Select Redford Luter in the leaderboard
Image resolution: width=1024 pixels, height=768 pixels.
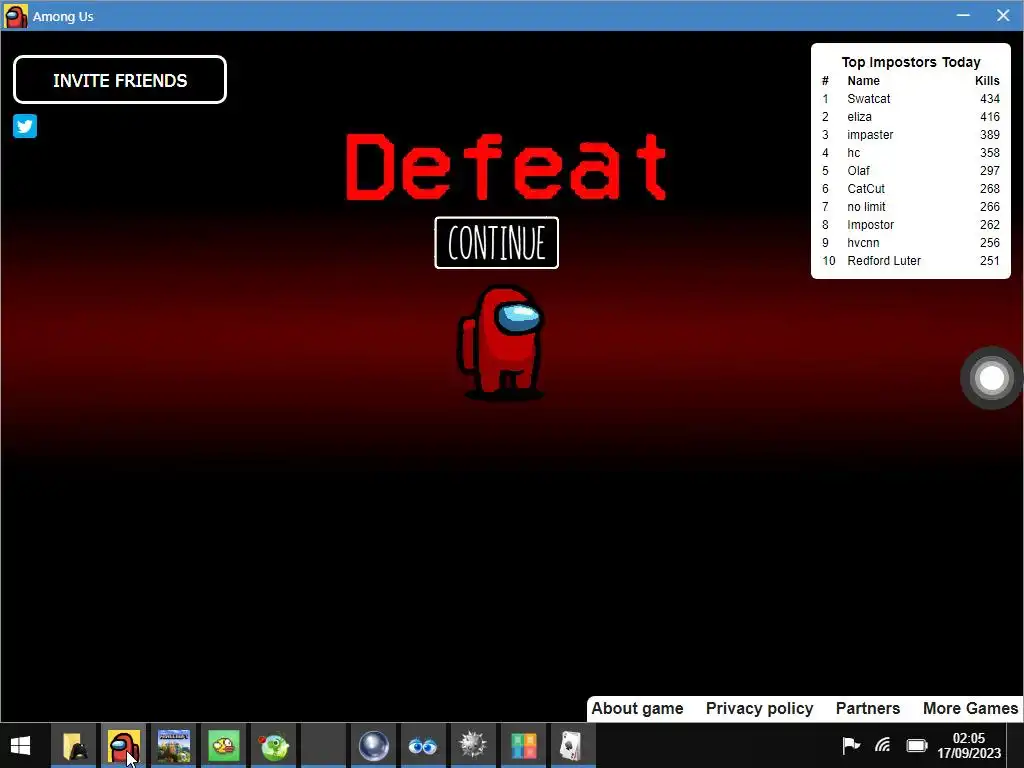pos(884,261)
